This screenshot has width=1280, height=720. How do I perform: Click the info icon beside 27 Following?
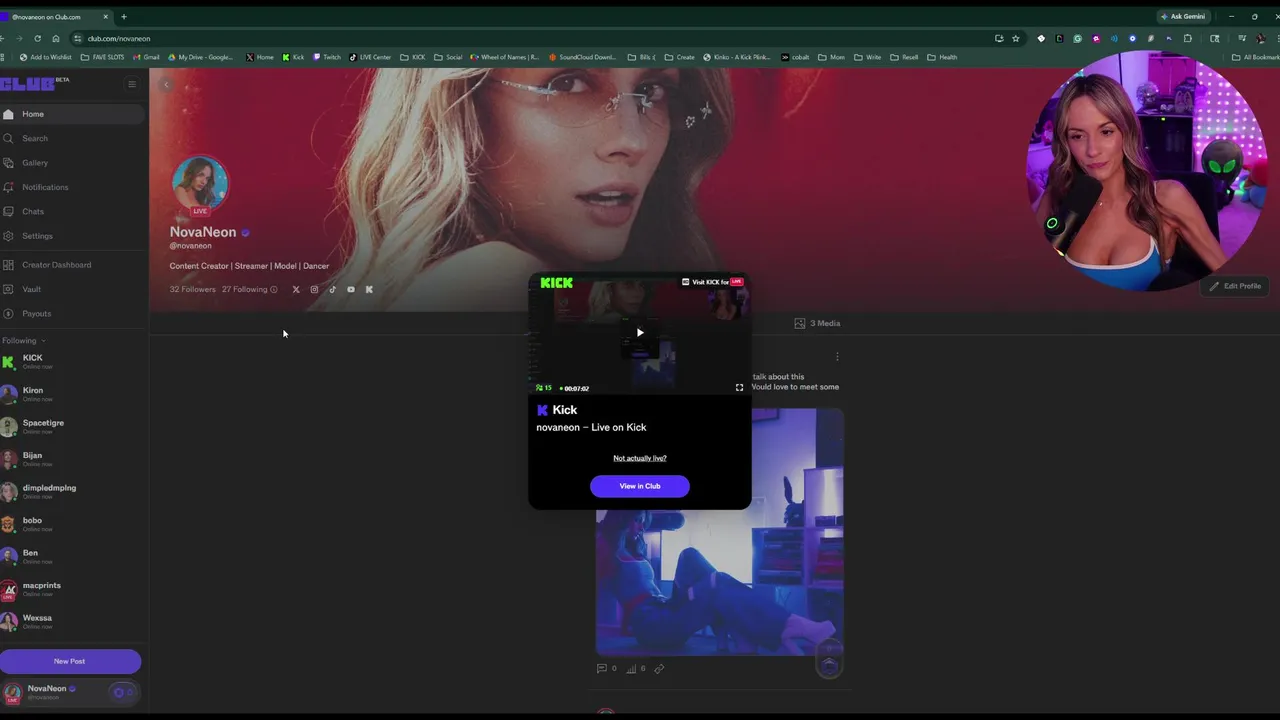pos(274,290)
